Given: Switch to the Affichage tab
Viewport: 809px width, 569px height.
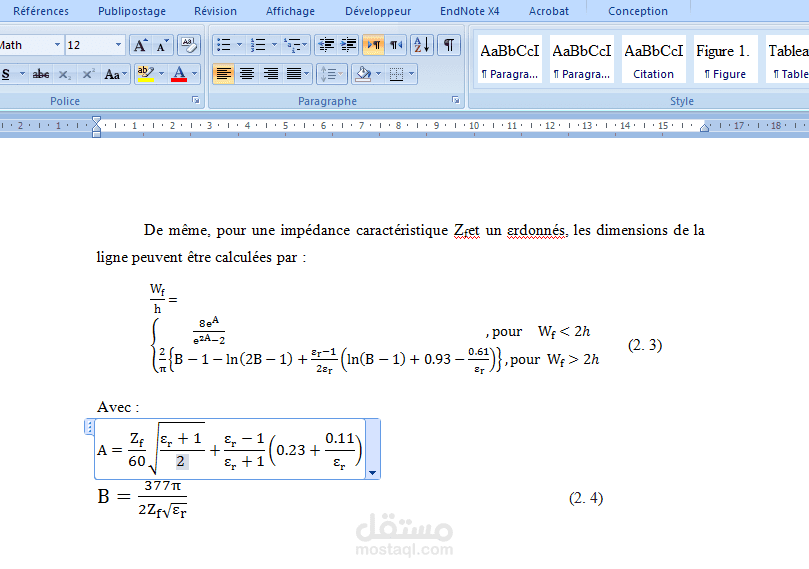Looking at the screenshot, I should click(x=290, y=11).
